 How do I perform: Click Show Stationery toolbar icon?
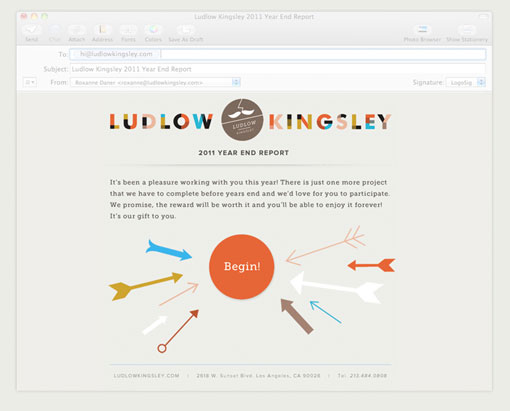pos(467,30)
